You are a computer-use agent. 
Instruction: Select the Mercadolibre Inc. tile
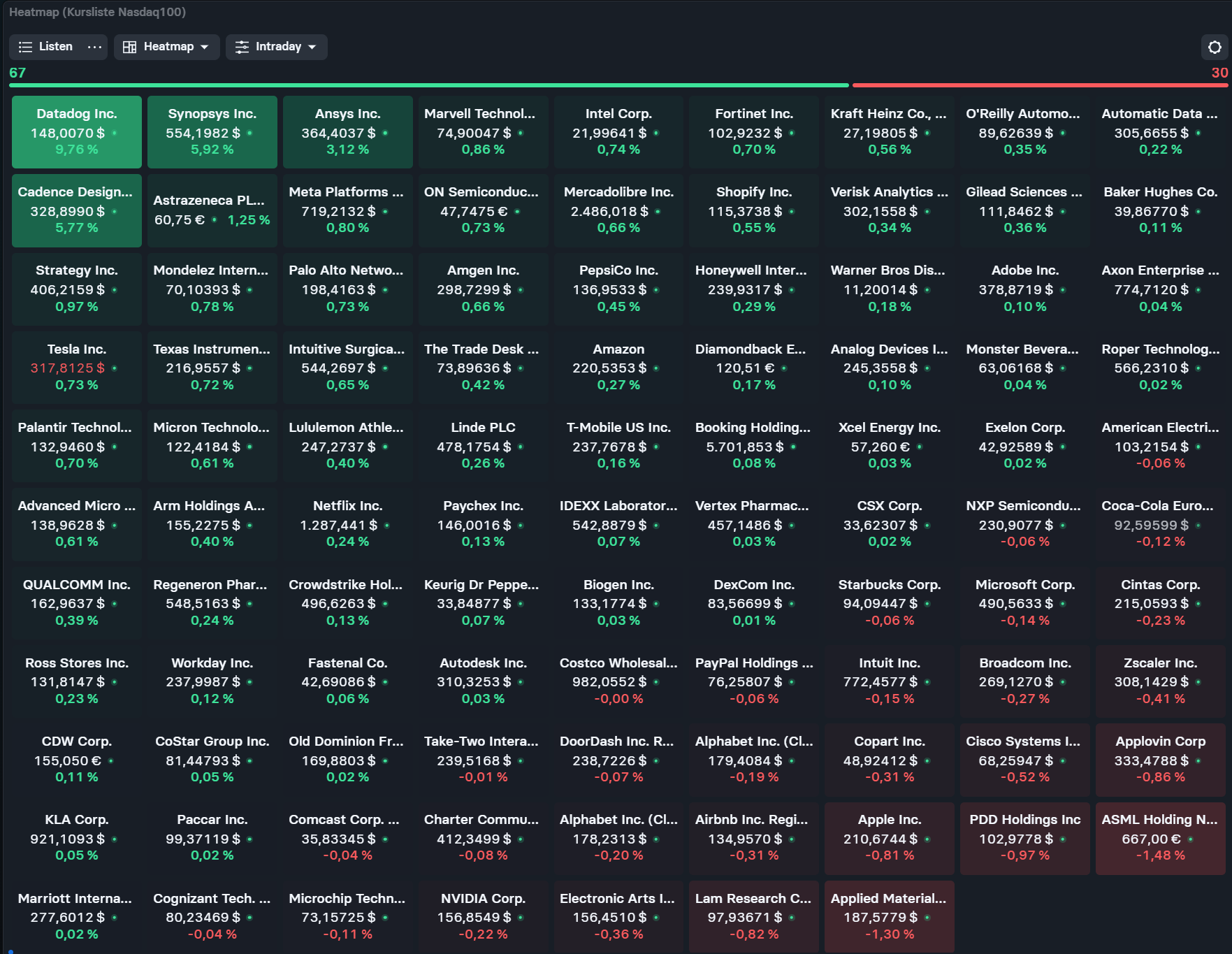point(619,210)
